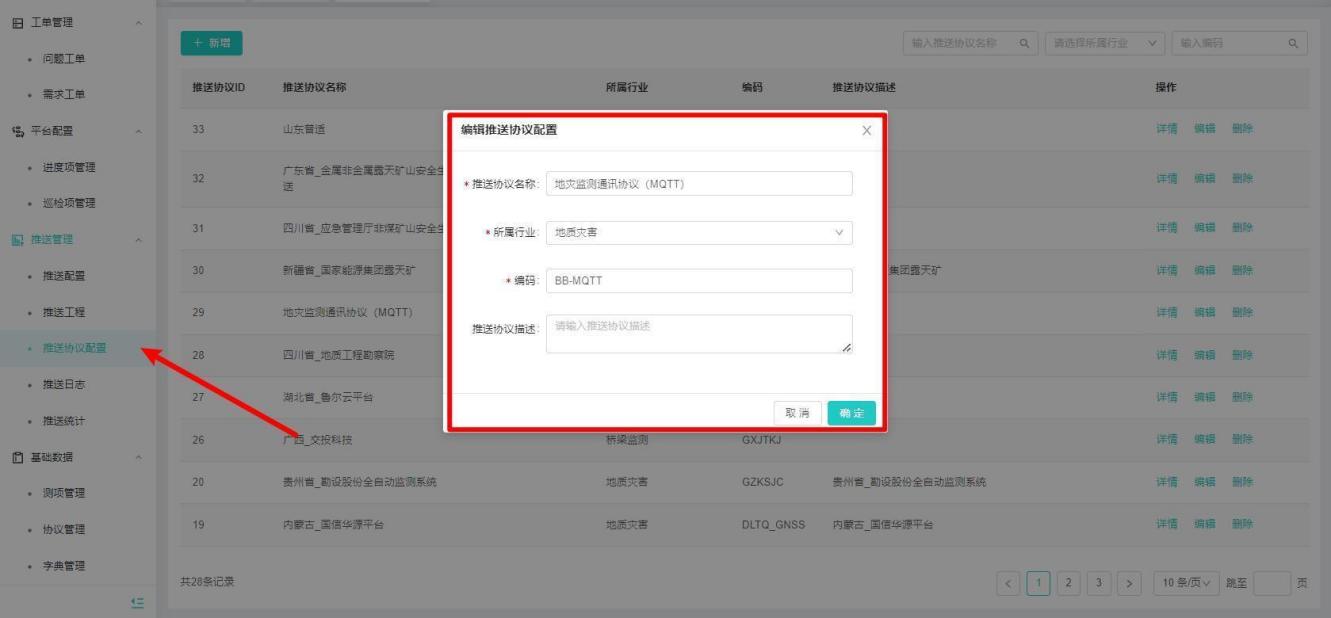Click the 推送协议描述 textarea
The image size is (1331, 618).
699,334
